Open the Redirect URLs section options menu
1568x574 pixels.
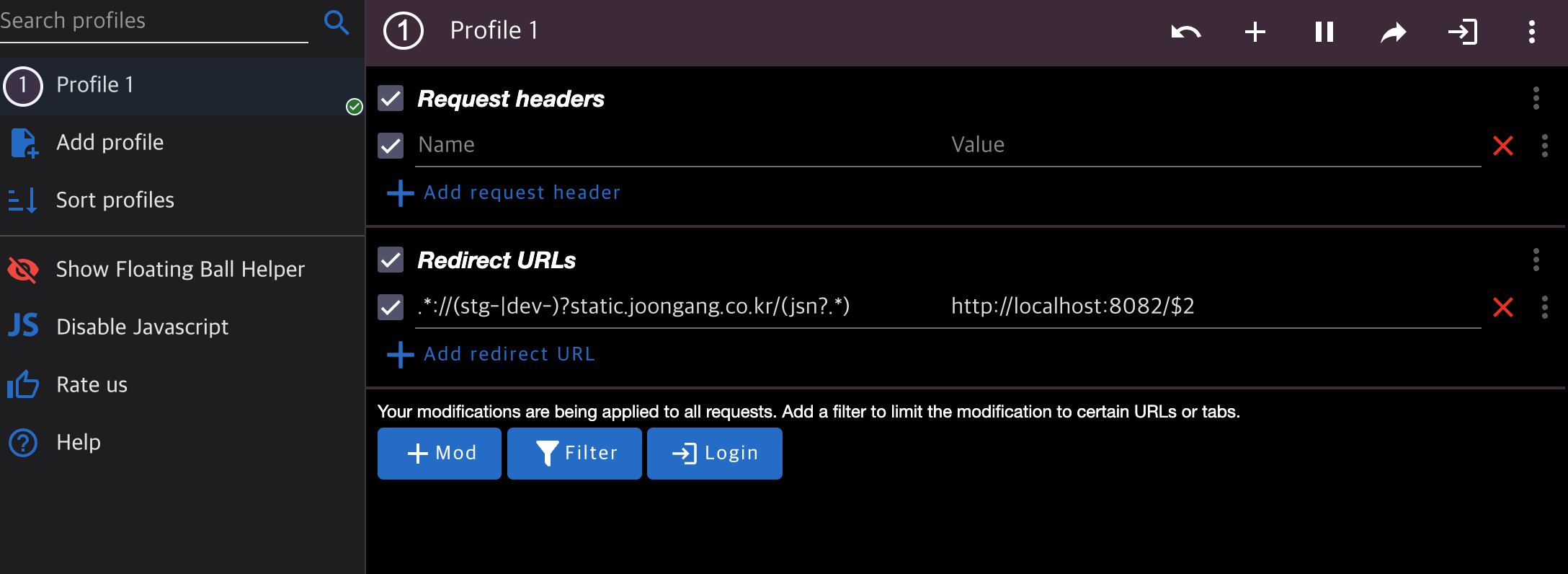(x=1536, y=260)
